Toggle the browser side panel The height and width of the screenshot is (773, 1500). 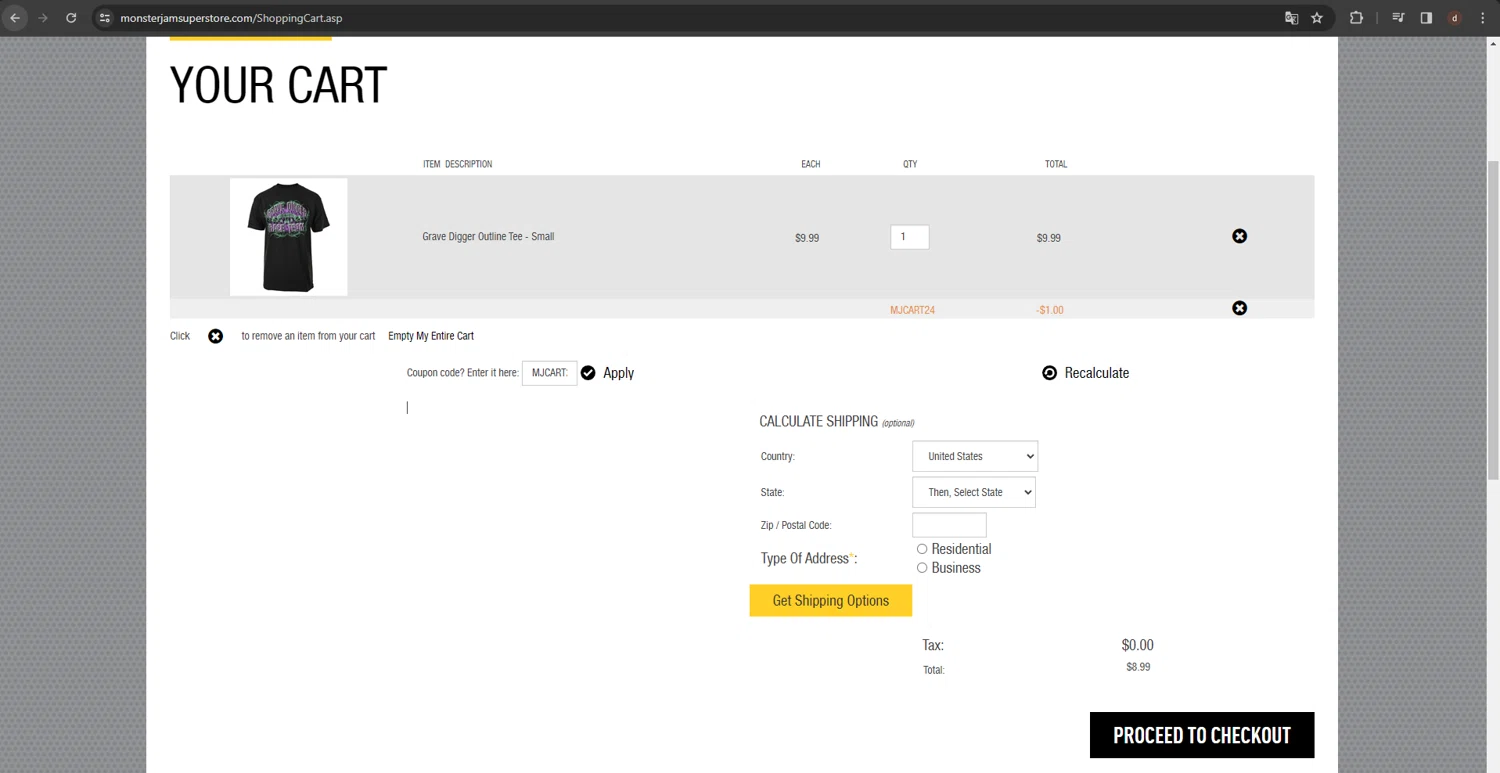click(x=1426, y=18)
